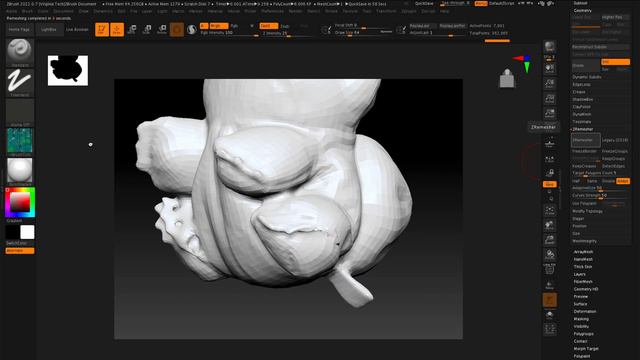The height and width of the screenshot is (360, 640).
Task: Open the Document menu
Action: click(x=63, y=11)
